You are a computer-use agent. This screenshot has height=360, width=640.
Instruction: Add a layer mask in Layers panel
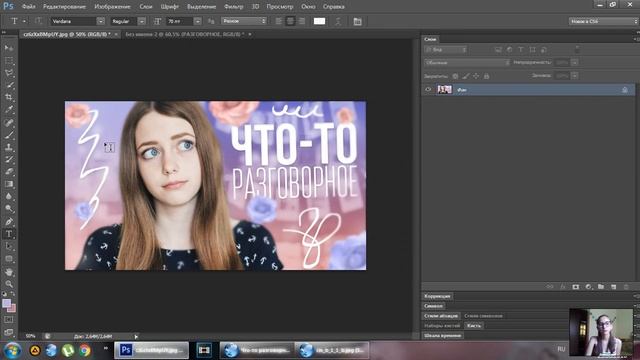point(576,287)
